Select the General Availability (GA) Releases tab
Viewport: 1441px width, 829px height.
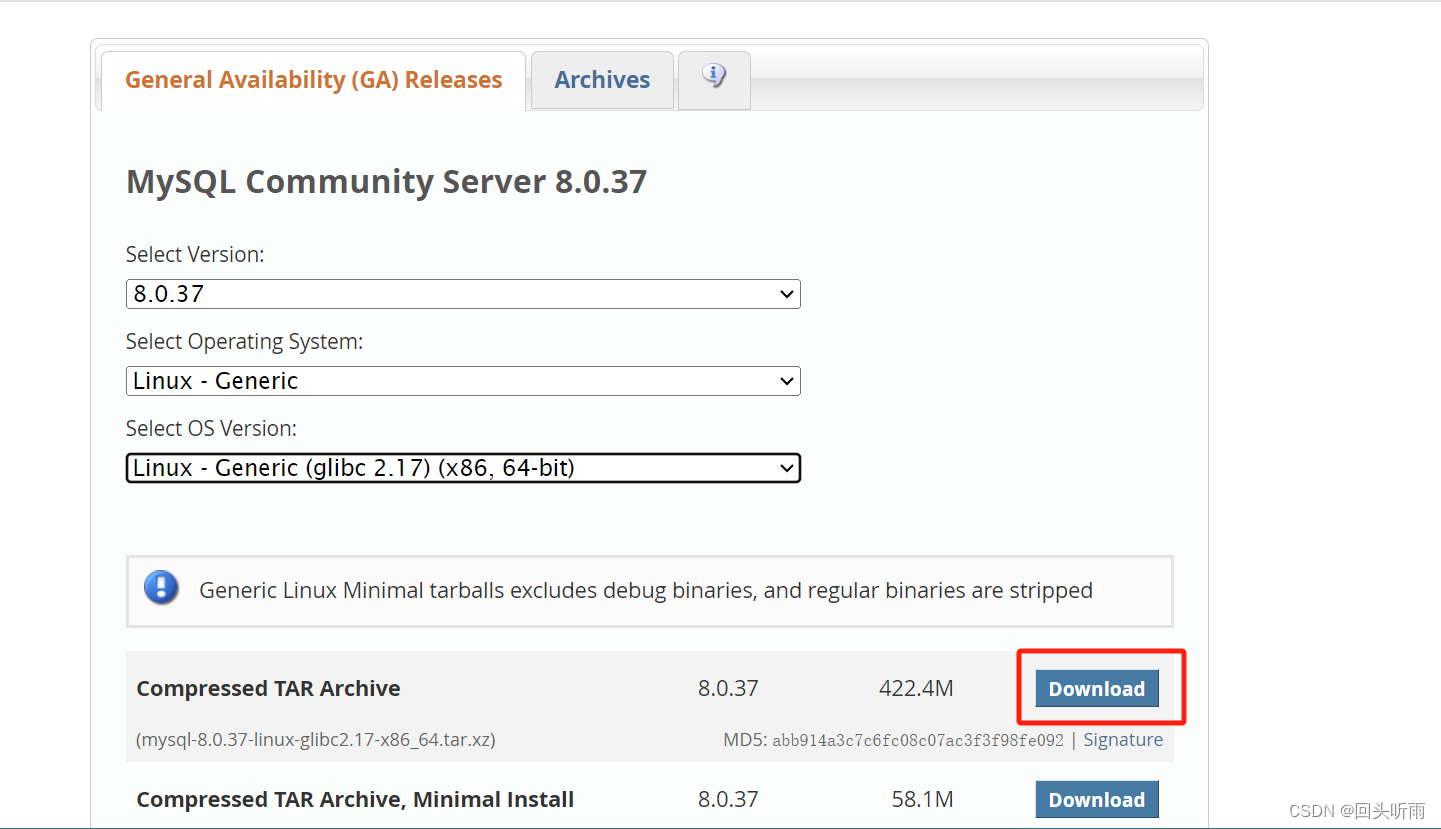[x=311, y=79]
